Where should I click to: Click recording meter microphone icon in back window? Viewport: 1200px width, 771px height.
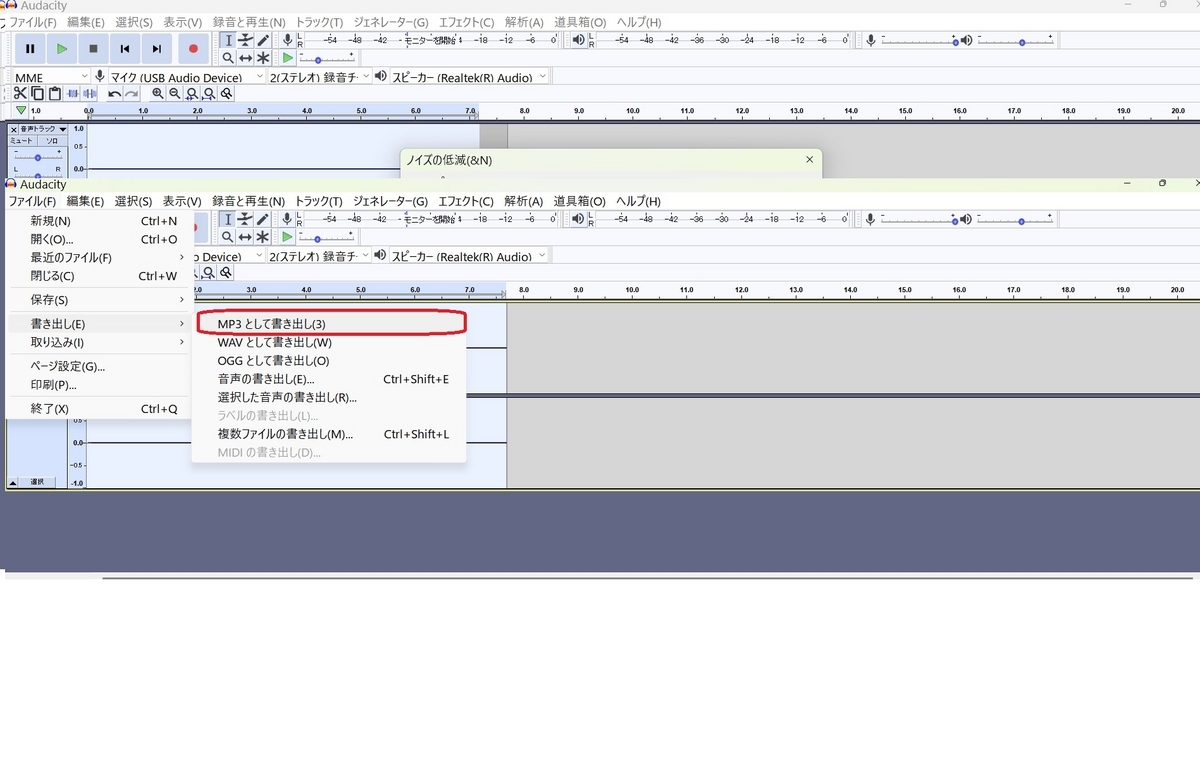288,40
